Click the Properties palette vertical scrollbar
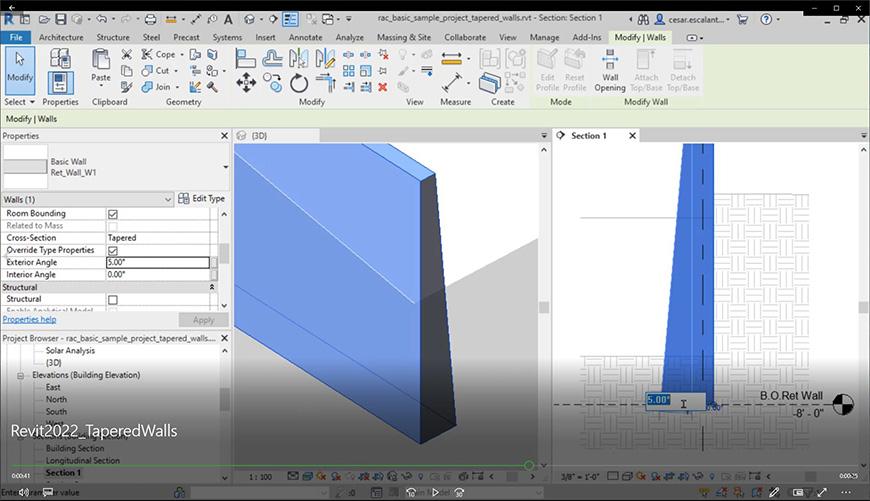The height and width of the screenshot is (501, 870). pos(224,254)
